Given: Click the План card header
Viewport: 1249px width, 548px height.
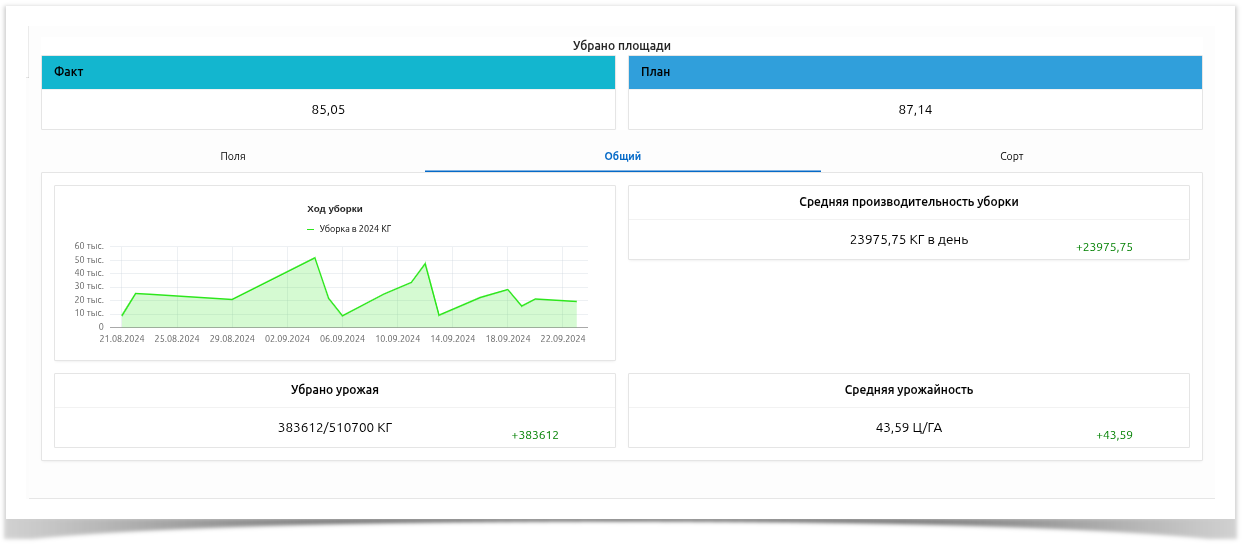Looking at the screenshot, I should [915, 73].
